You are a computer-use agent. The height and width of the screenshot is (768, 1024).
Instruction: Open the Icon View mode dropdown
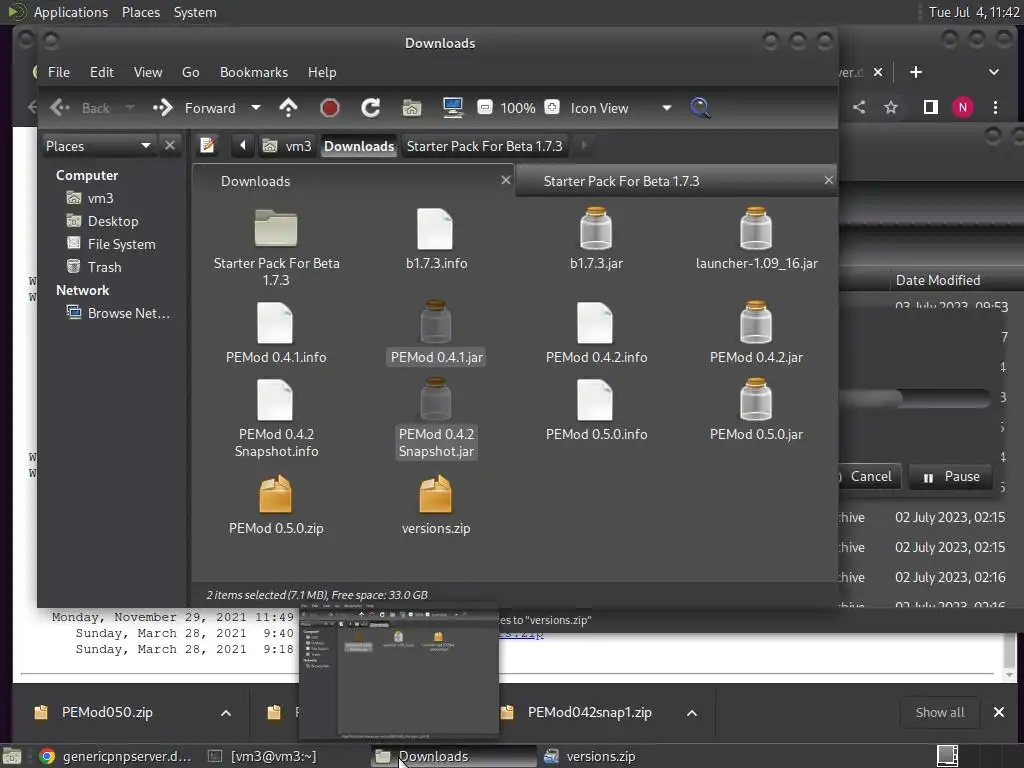[x=618, y=108]
